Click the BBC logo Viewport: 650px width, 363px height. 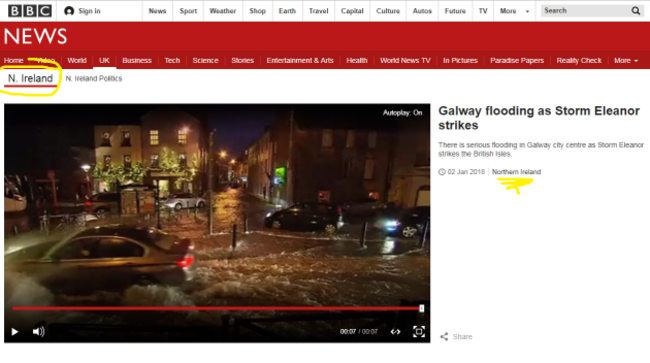pos(30,11)
